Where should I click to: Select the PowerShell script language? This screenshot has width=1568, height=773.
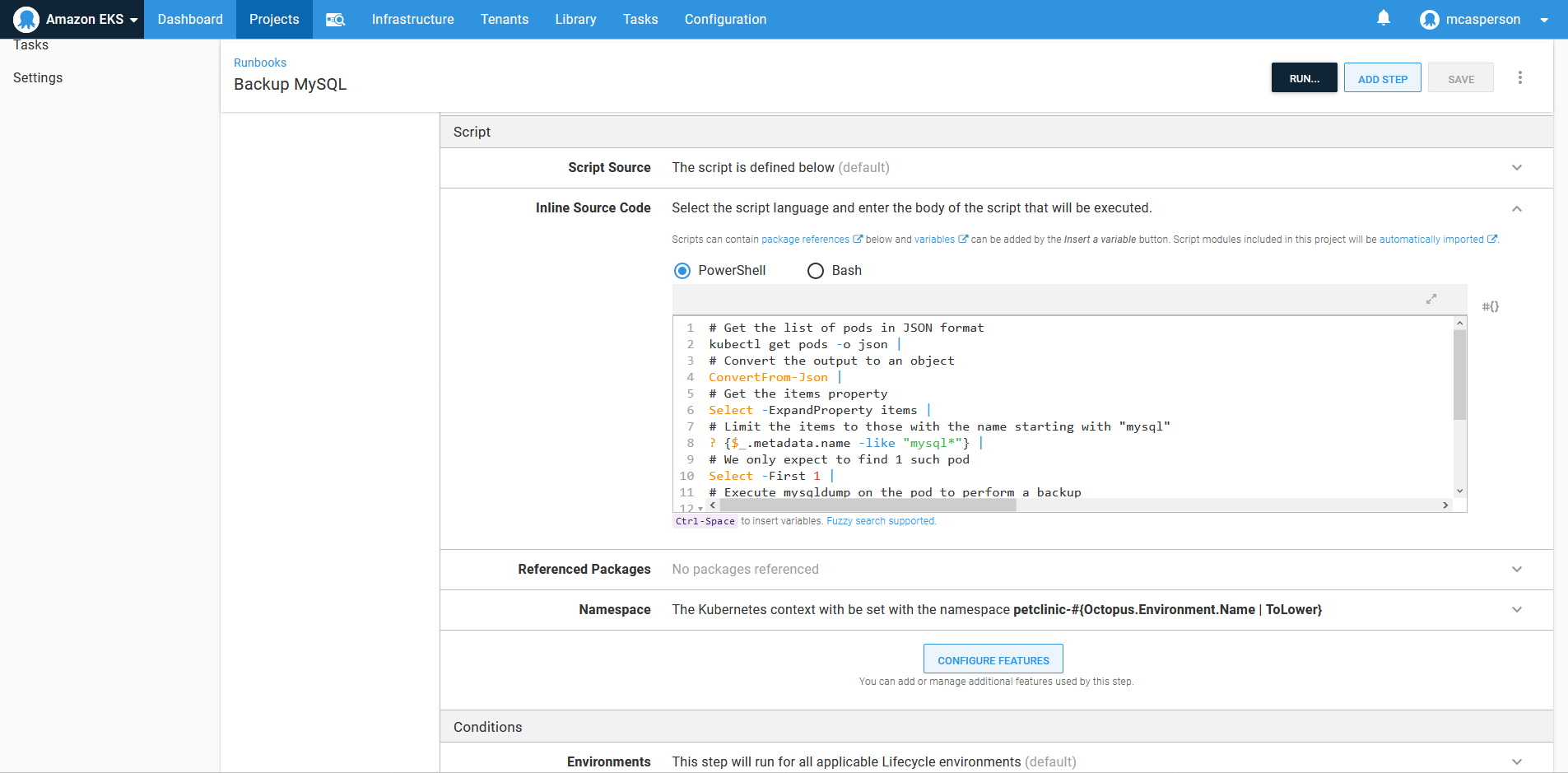[682, 271]
